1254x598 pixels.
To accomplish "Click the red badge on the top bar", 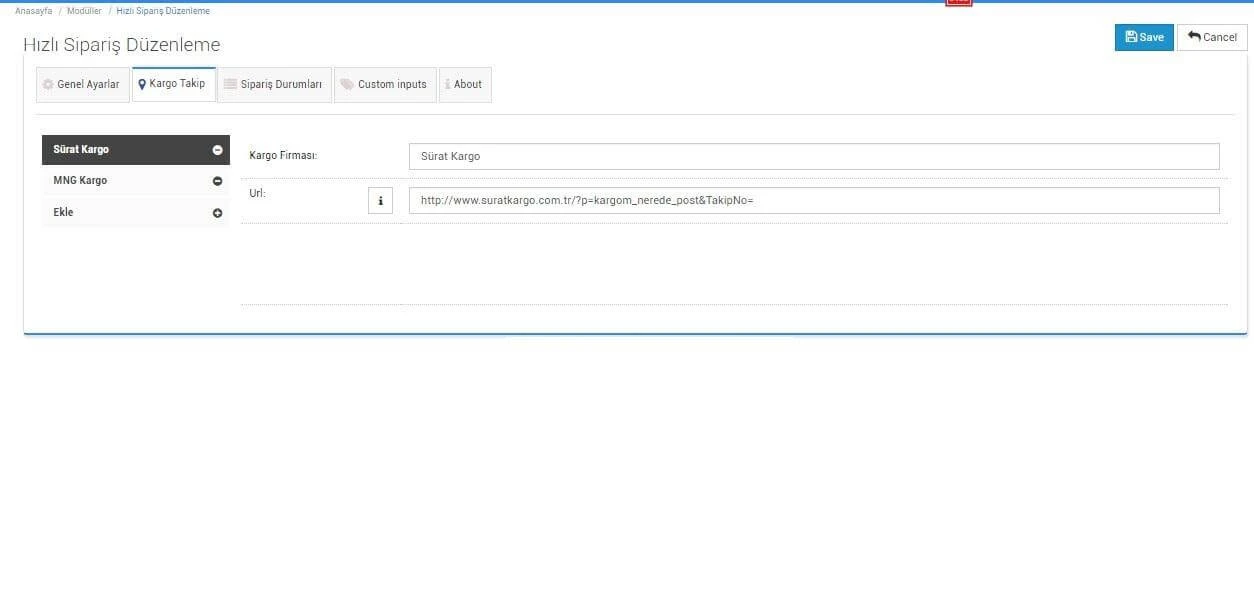I will [x=958, y=3].
